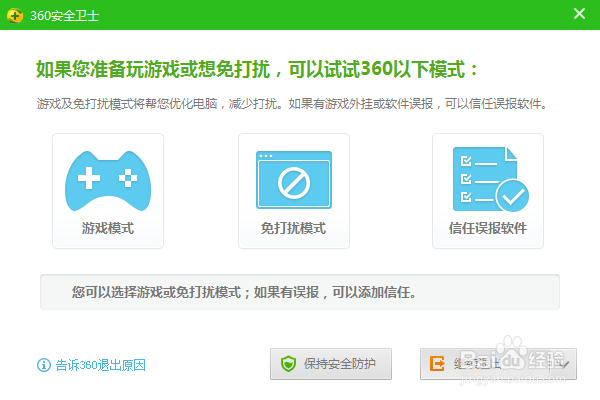The width and height of the screenshot is (600, 400).
Task: Click the green shield icon on 保持安全防护
Action: [288, 364]
